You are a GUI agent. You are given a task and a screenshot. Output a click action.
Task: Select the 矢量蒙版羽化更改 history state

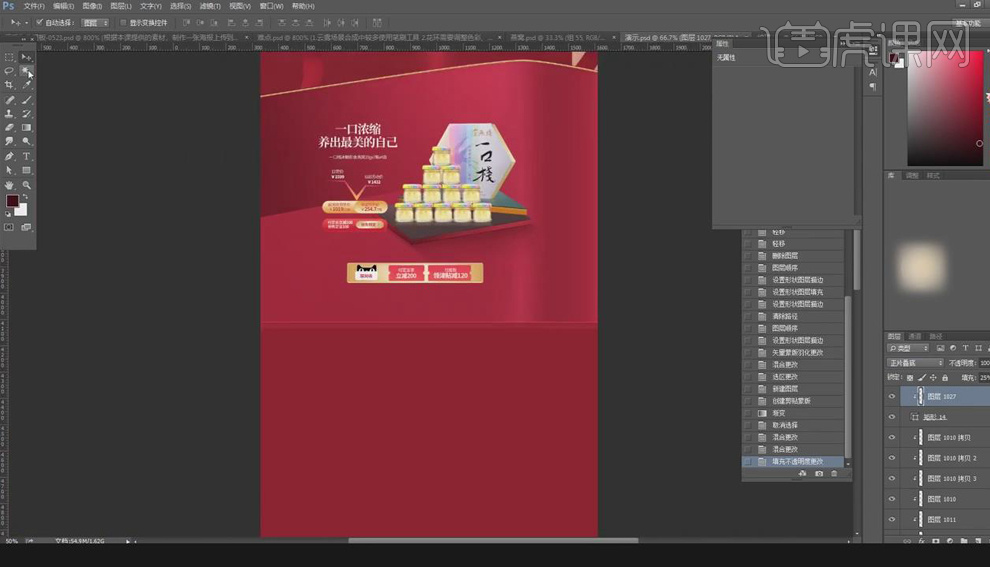(793, 353)
